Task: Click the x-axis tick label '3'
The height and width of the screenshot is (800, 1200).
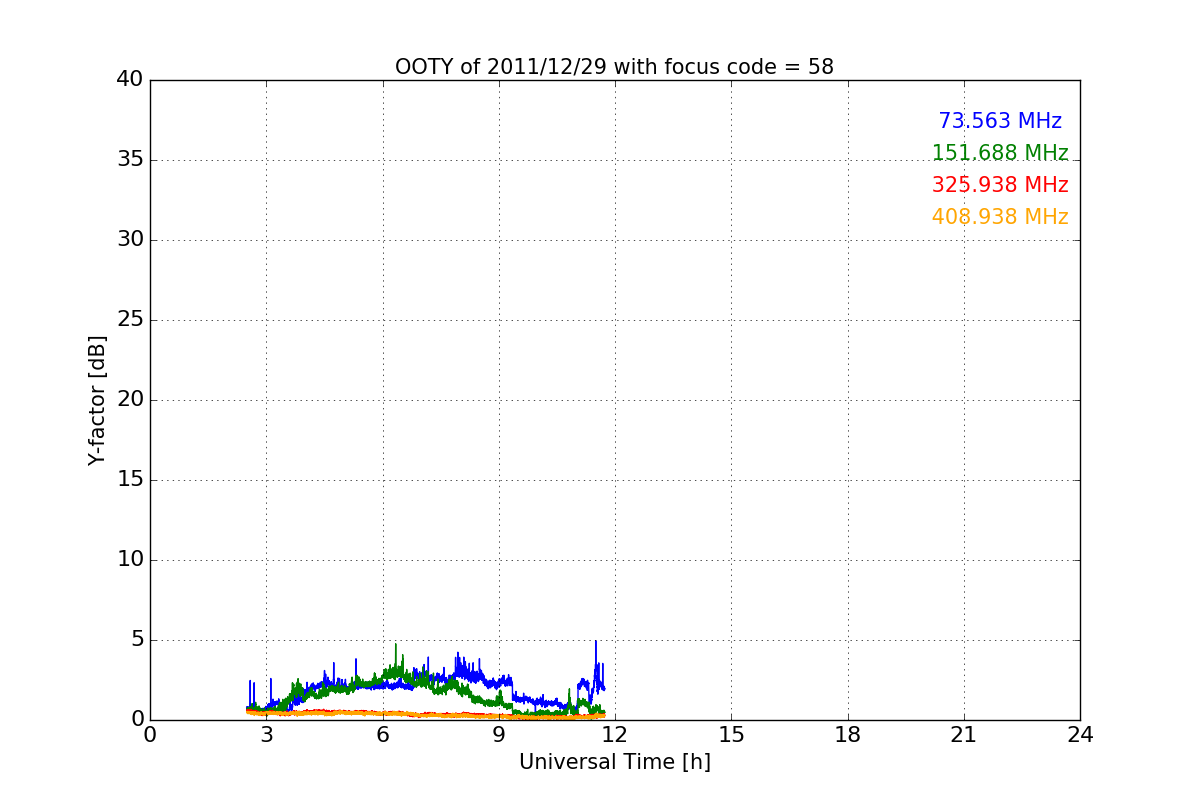Action: pos(266,735)
